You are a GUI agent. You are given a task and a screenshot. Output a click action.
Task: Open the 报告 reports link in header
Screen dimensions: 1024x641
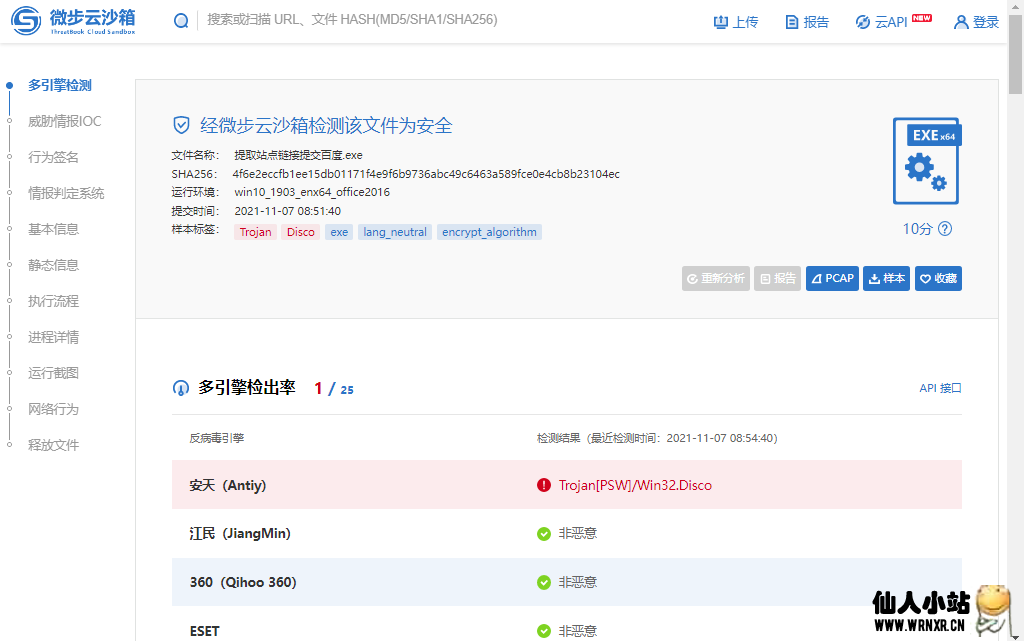pos(807,22)
